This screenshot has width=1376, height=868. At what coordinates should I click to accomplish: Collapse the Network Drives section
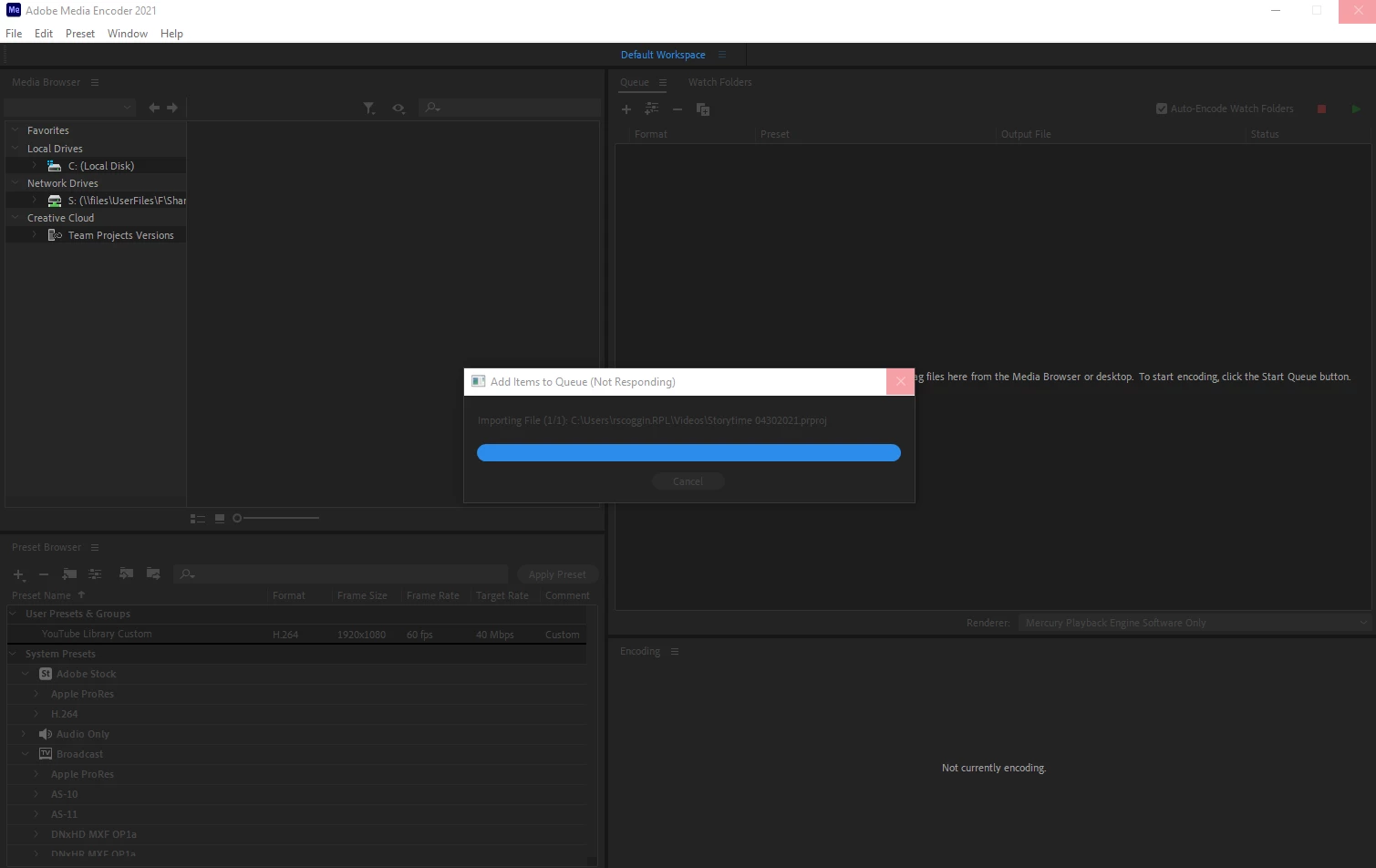pos(16,182)
